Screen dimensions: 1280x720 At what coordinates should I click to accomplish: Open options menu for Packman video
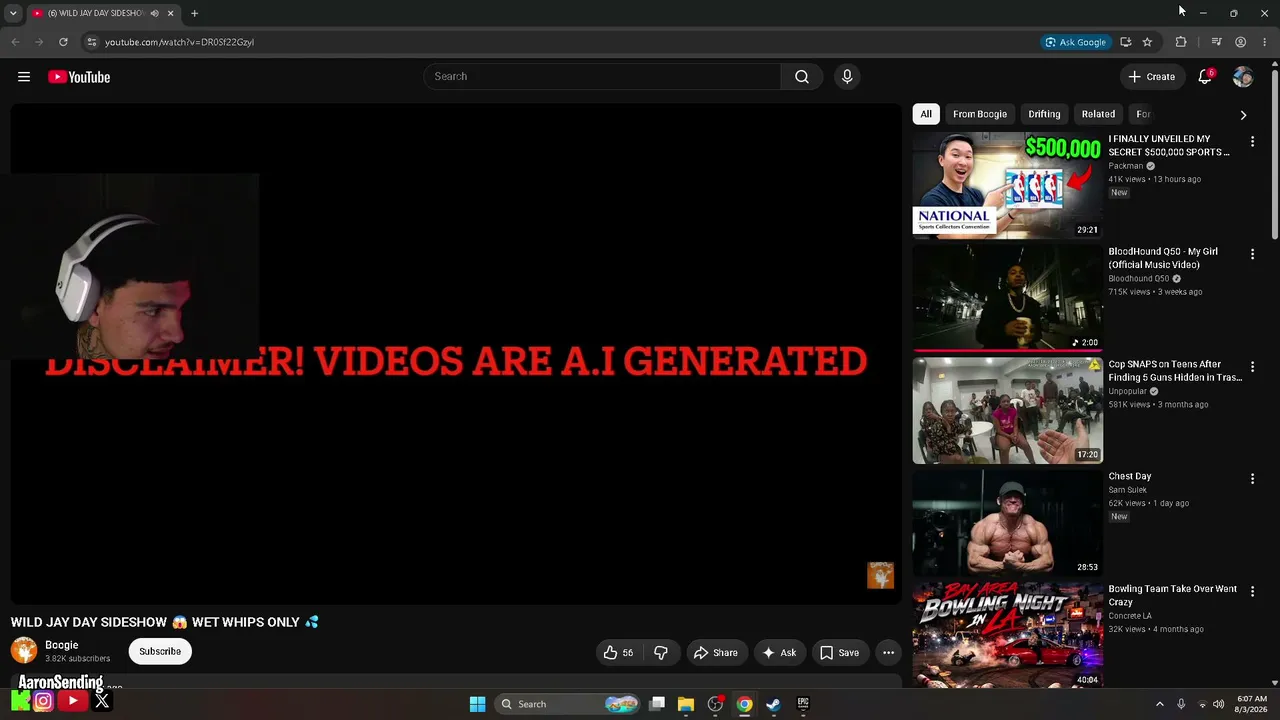click(x=1252, y=142)
